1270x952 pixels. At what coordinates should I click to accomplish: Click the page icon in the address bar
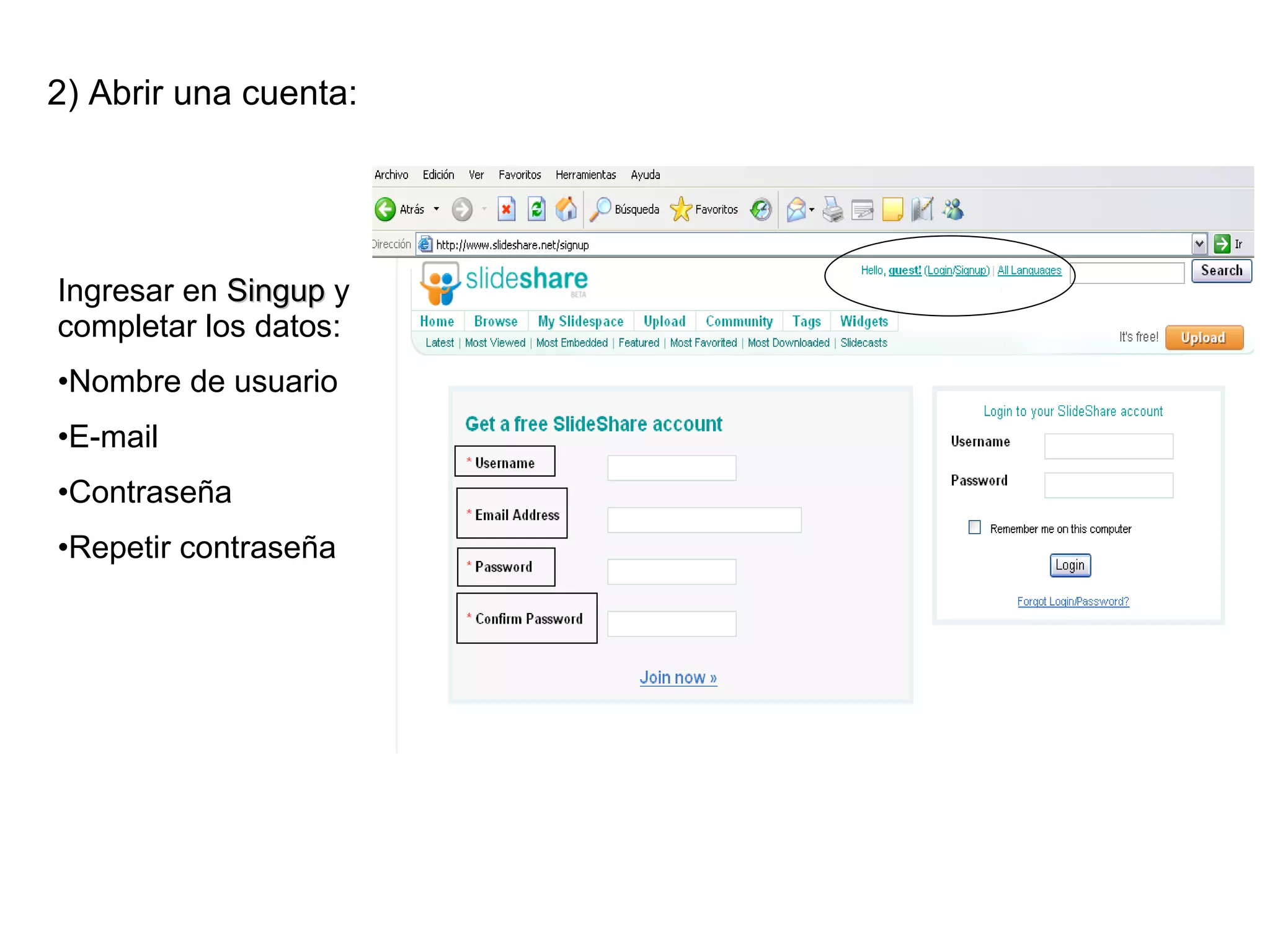(425, 244)
